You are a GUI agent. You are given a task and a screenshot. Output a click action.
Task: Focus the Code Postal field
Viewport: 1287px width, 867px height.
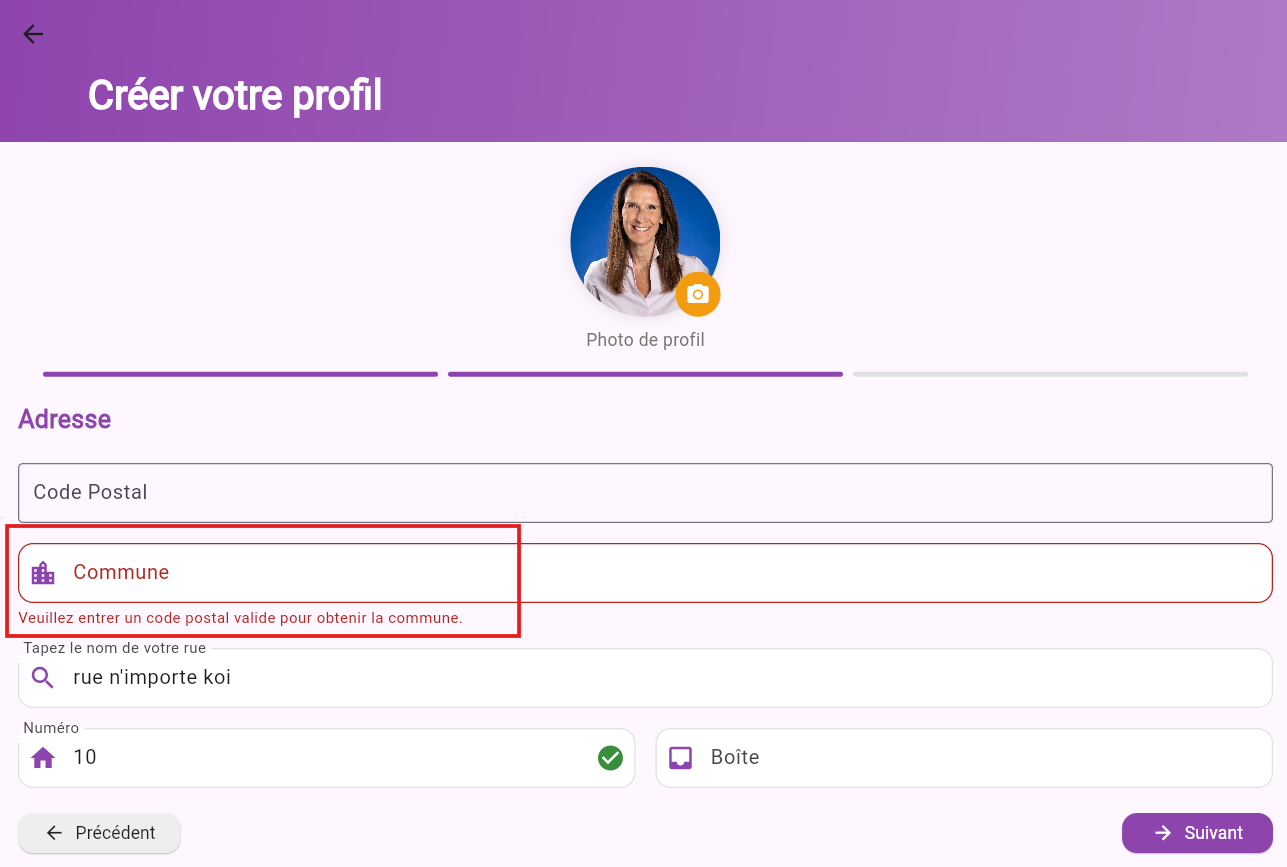click(645, 492)
